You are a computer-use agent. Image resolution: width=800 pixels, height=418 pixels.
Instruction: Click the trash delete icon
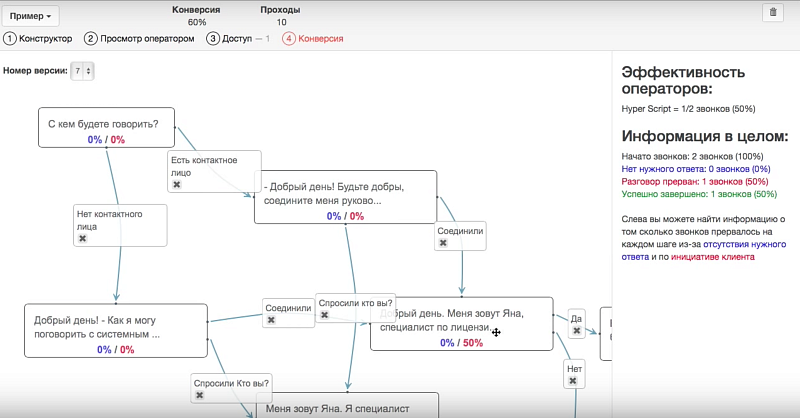tap(771, 13)
